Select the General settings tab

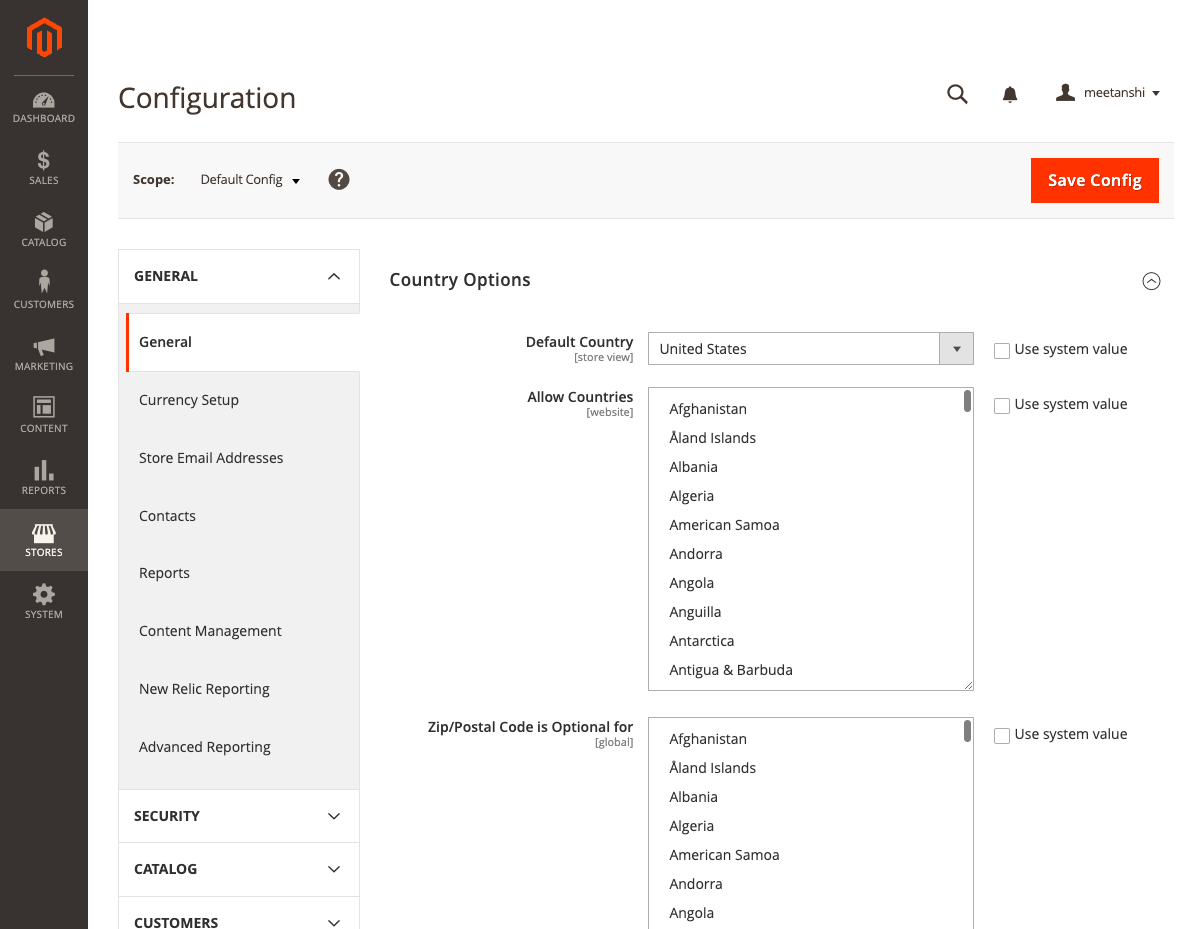coord(243,342)
